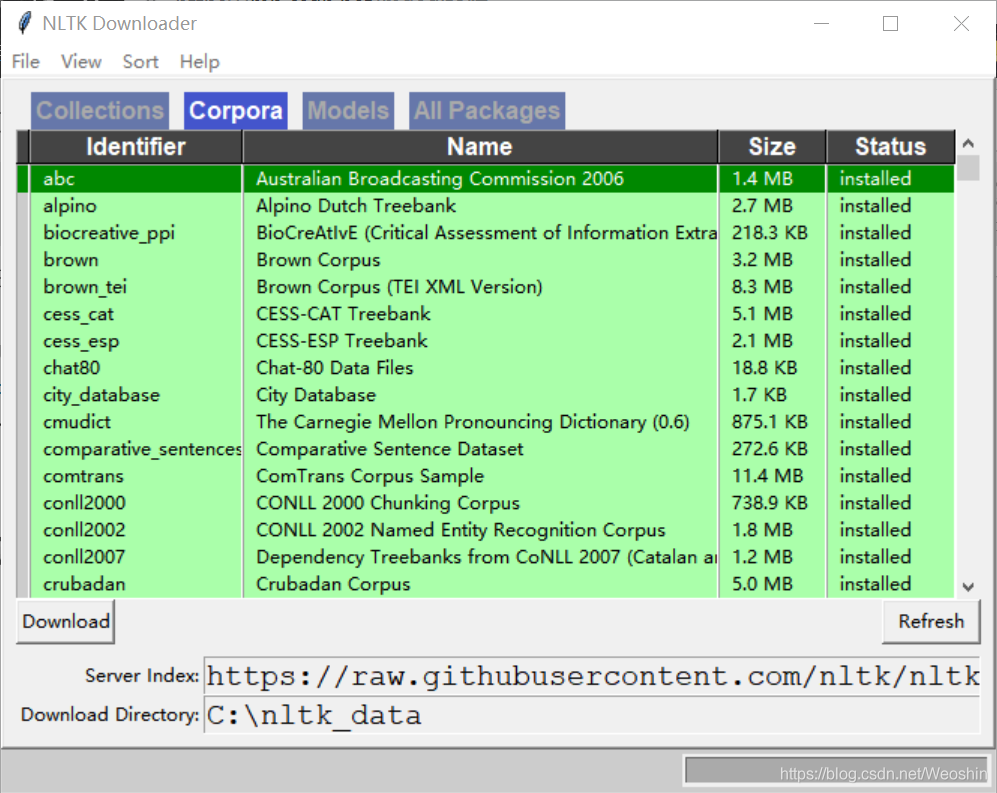Click 'CESS-CAT Treebank' name cell
This screenshot has width=997, height=793.
343,314
